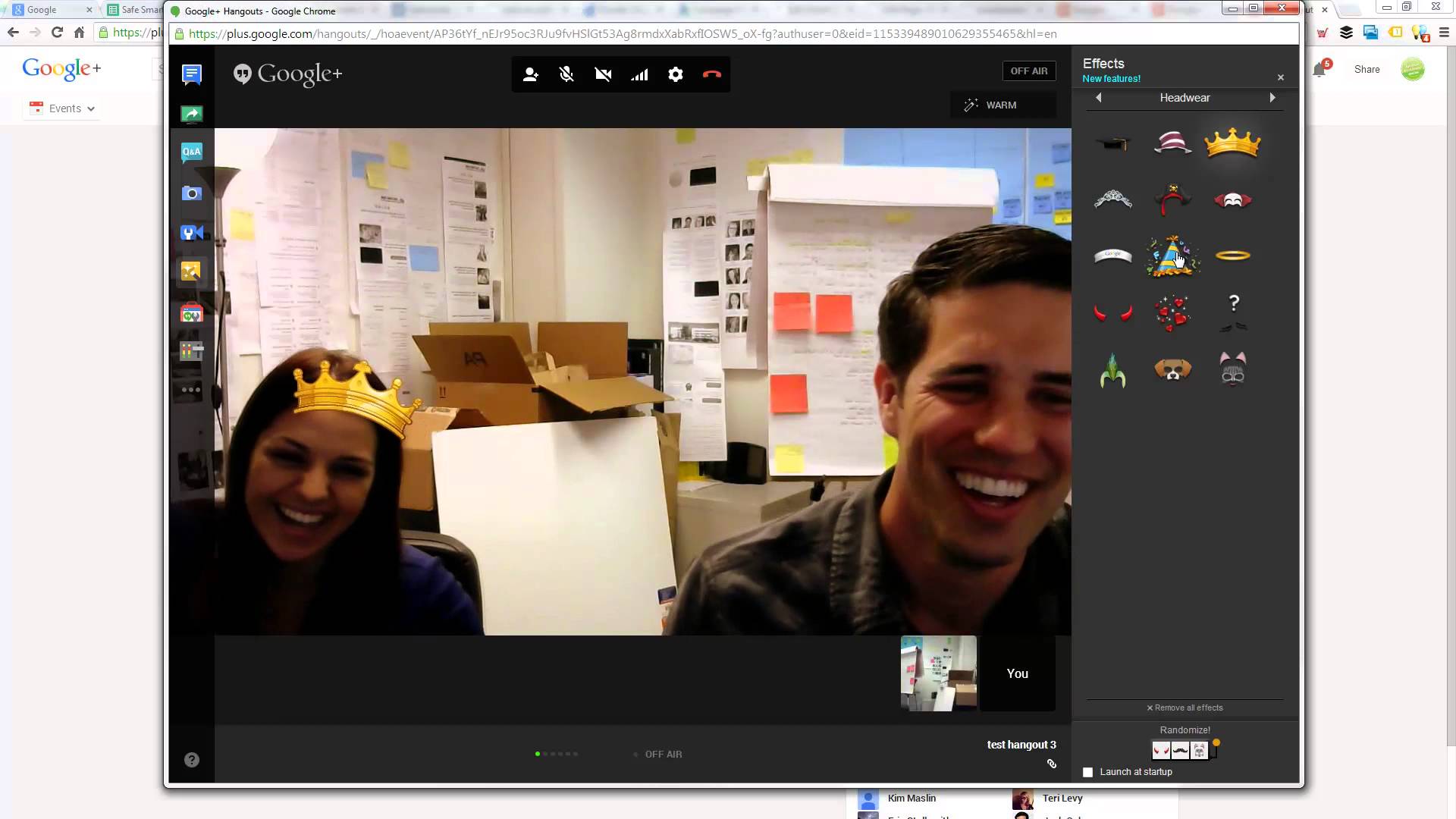Toggle the microphone mute button
Image resolution: width=1456 pixels, height=819 pixels.
click(566, 74)
